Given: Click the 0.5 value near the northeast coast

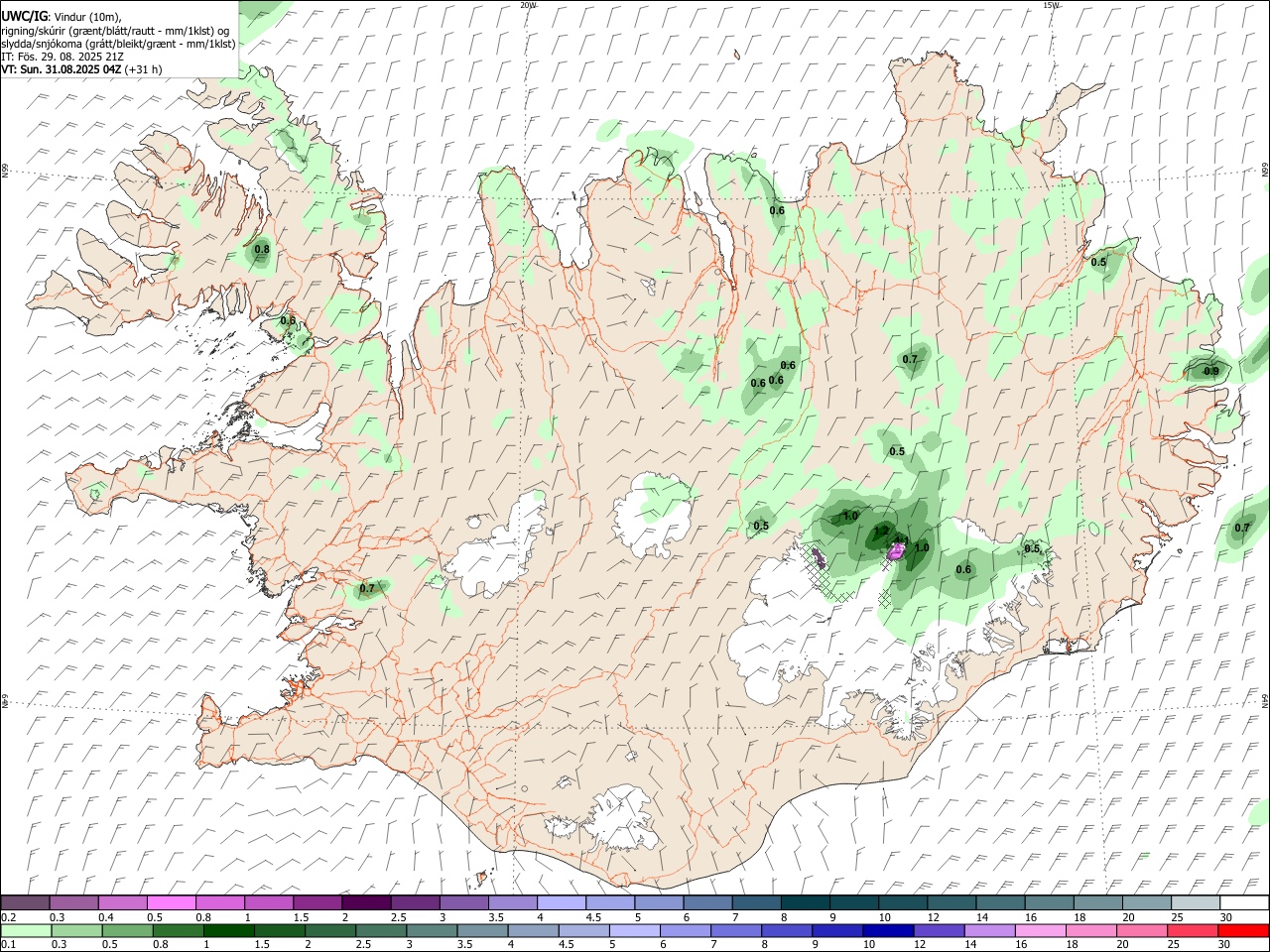Looking at the screenshot, I should [x=1098, y=263].
